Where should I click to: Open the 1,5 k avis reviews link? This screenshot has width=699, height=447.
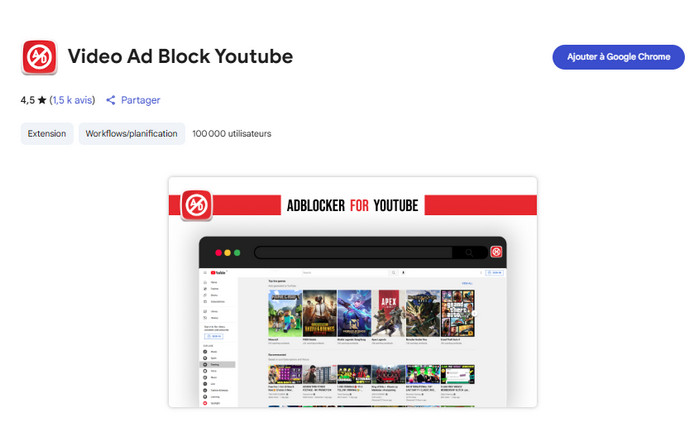tap(72, 101)
